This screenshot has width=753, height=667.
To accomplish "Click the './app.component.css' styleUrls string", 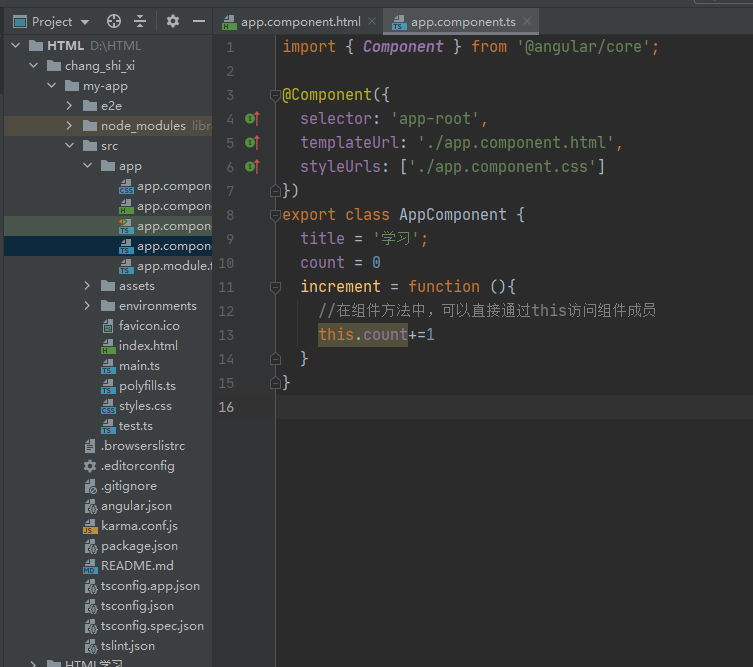I will [x=502, y=167].
